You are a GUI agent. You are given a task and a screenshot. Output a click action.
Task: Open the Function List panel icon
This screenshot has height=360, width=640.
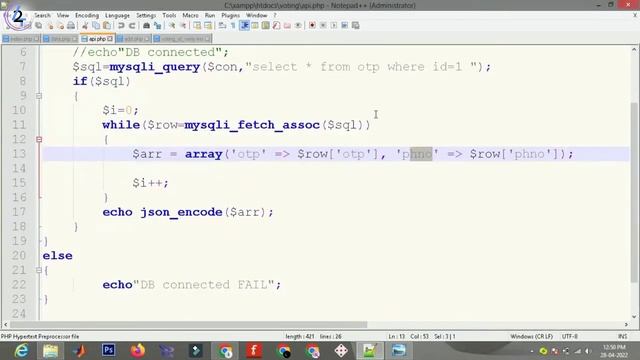click(x=276, y=26)
